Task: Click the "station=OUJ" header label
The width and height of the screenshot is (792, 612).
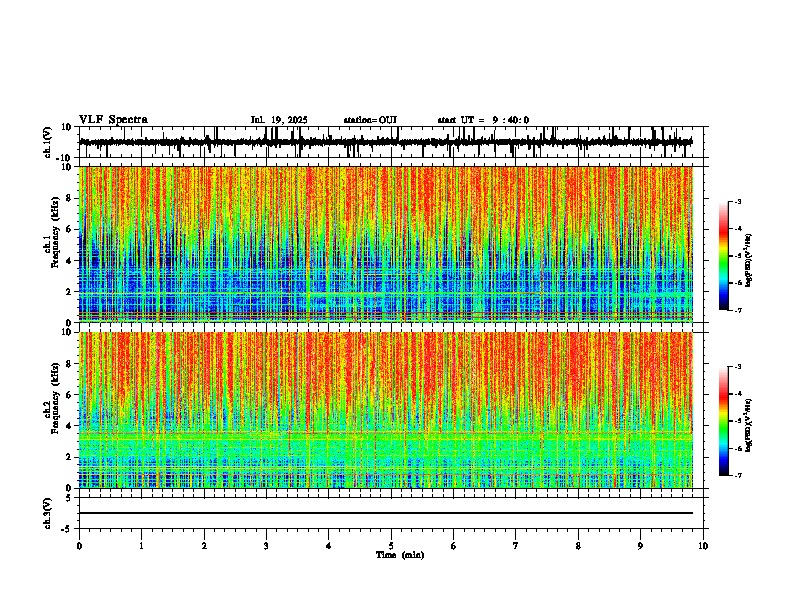Action: click(x=370, y=120)
